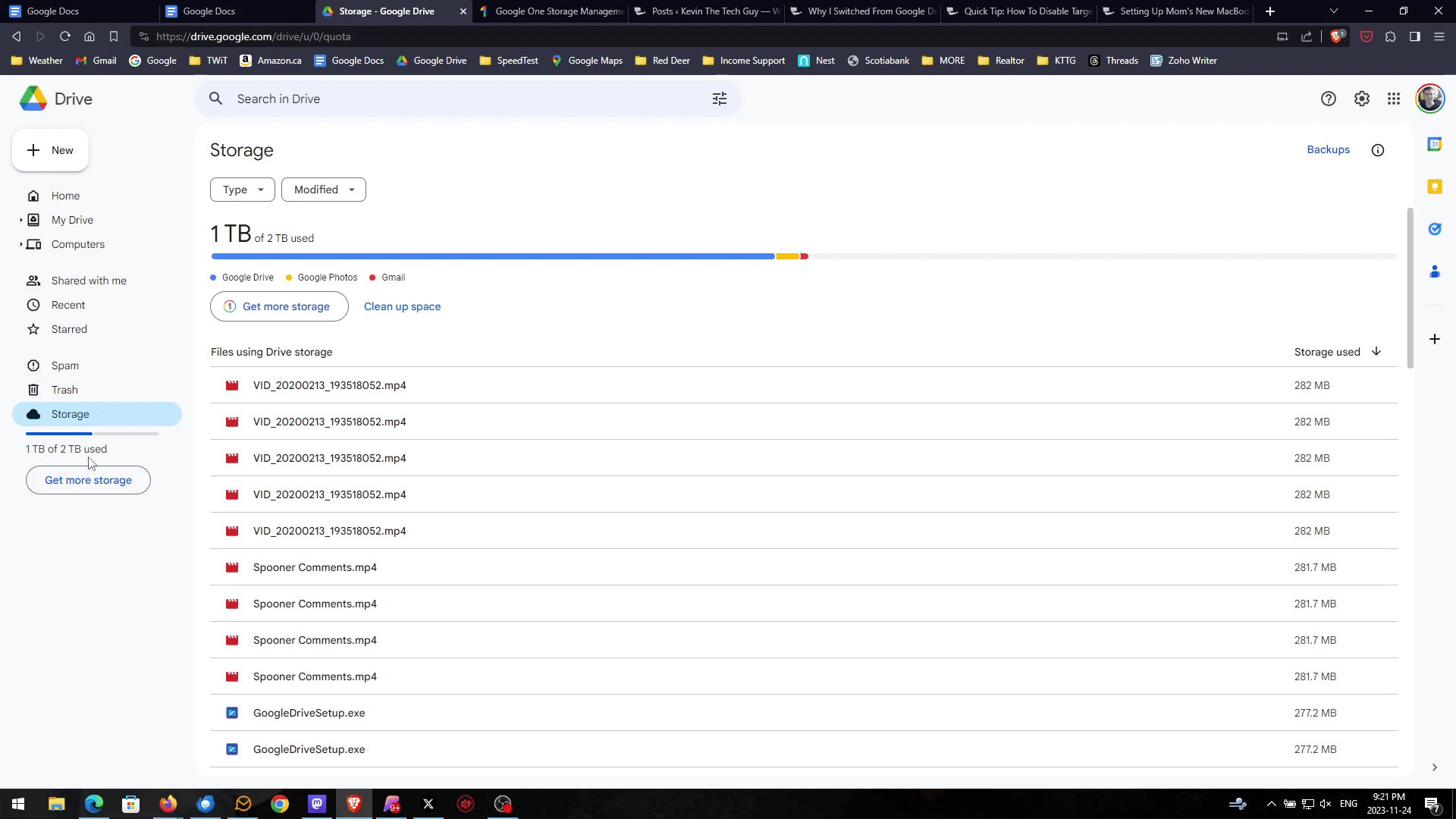1456x819 pixels.
Task: Hide the side panel chevron
Action: [x=1433, y=767]
